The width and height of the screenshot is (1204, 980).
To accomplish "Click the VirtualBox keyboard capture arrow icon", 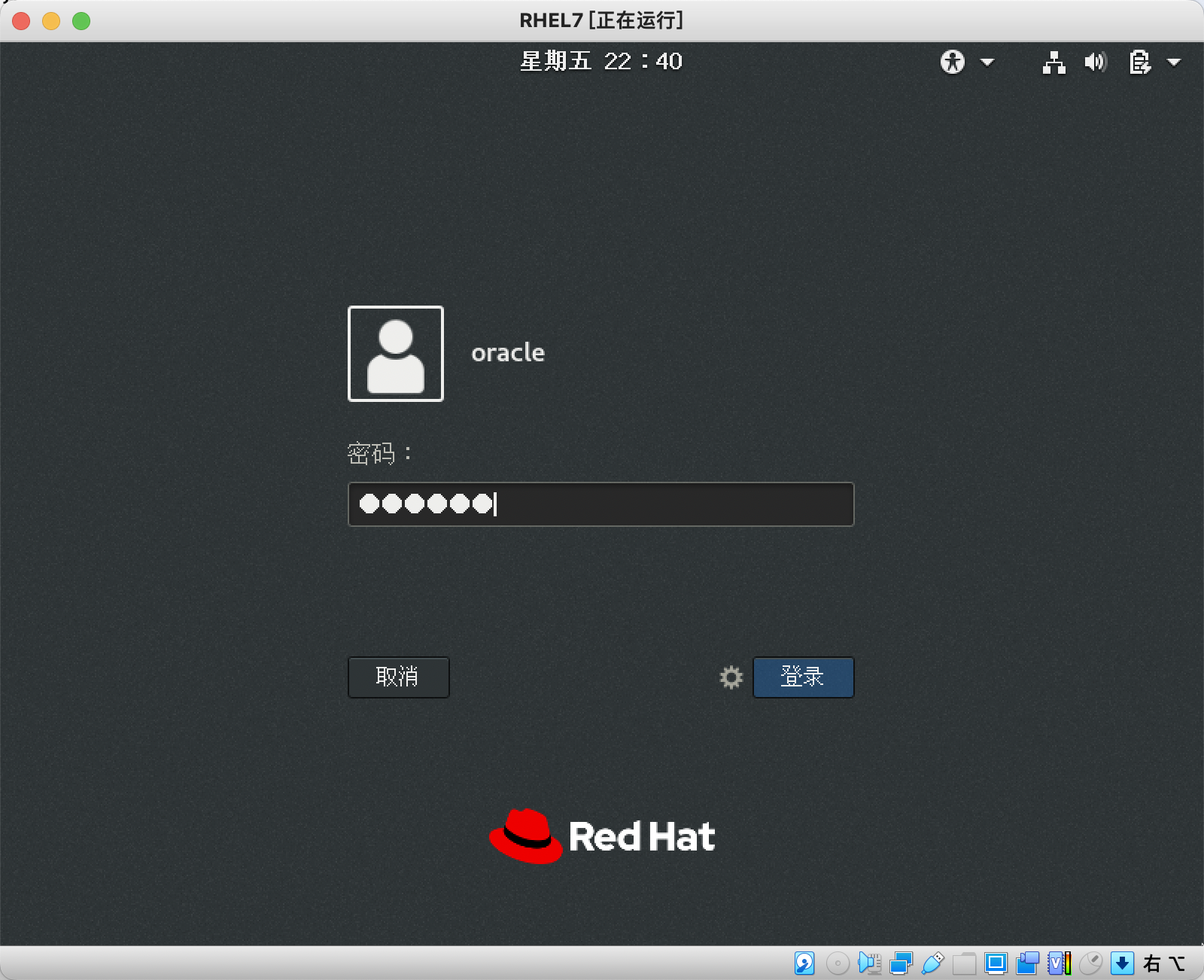I will (1122, 963).
